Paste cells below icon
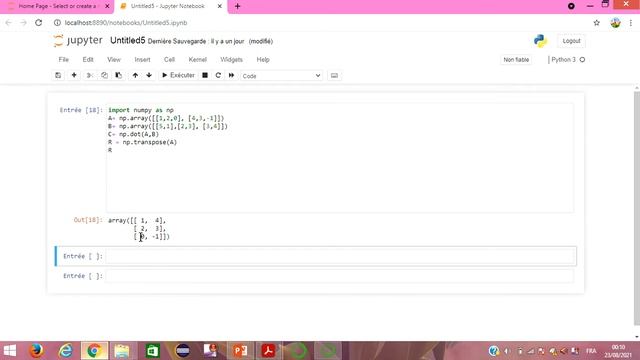This screenshot has height=360, width=640. [118, 76]
